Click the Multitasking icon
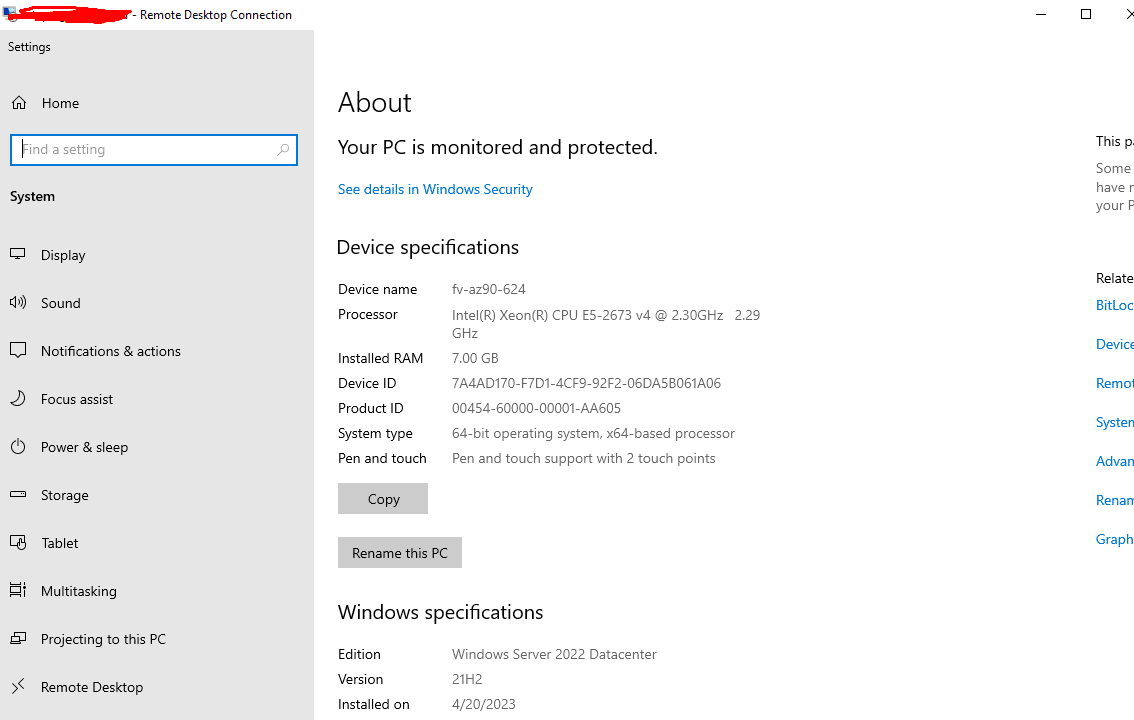 18,591
